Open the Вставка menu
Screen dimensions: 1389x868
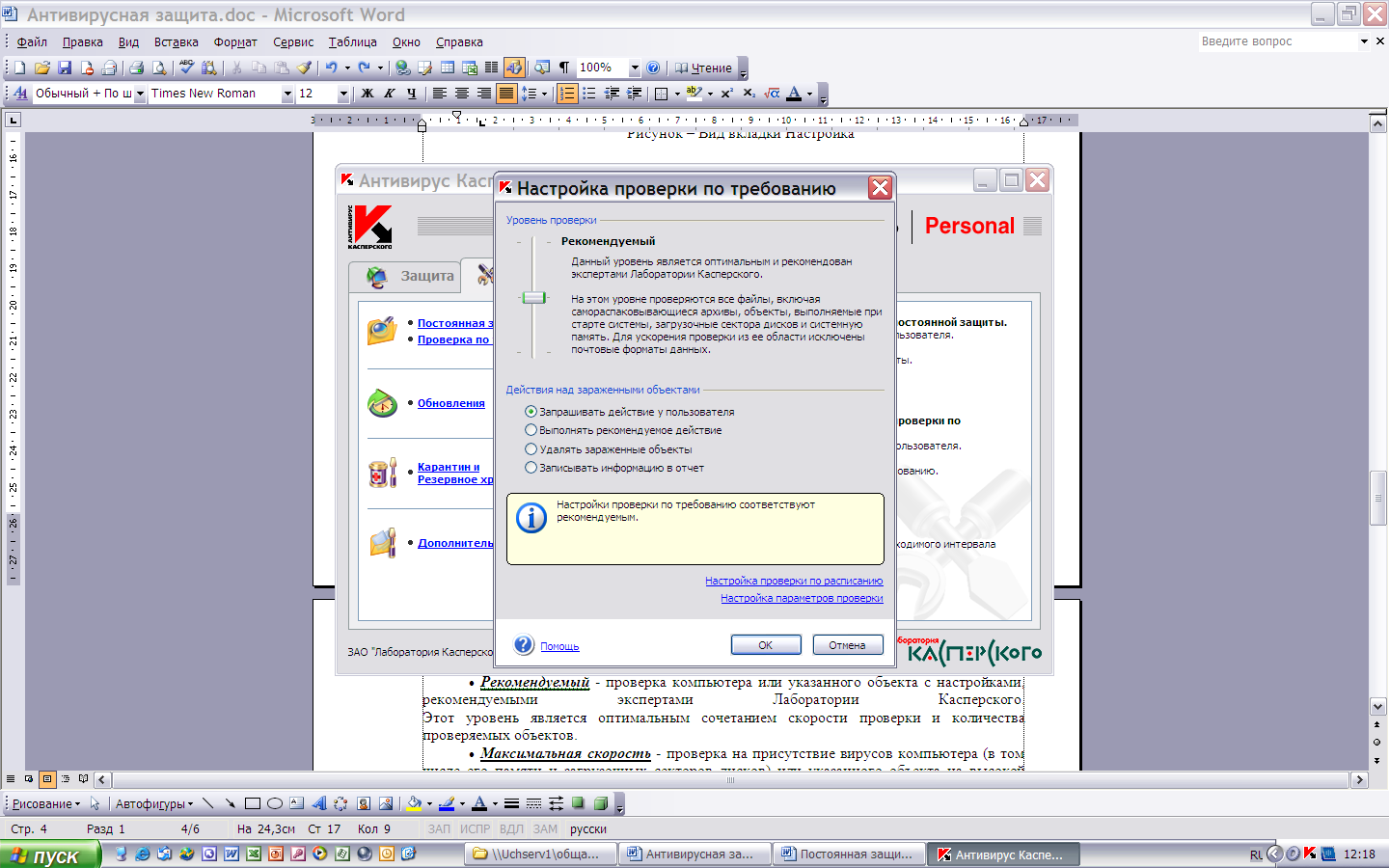[176, 41]
